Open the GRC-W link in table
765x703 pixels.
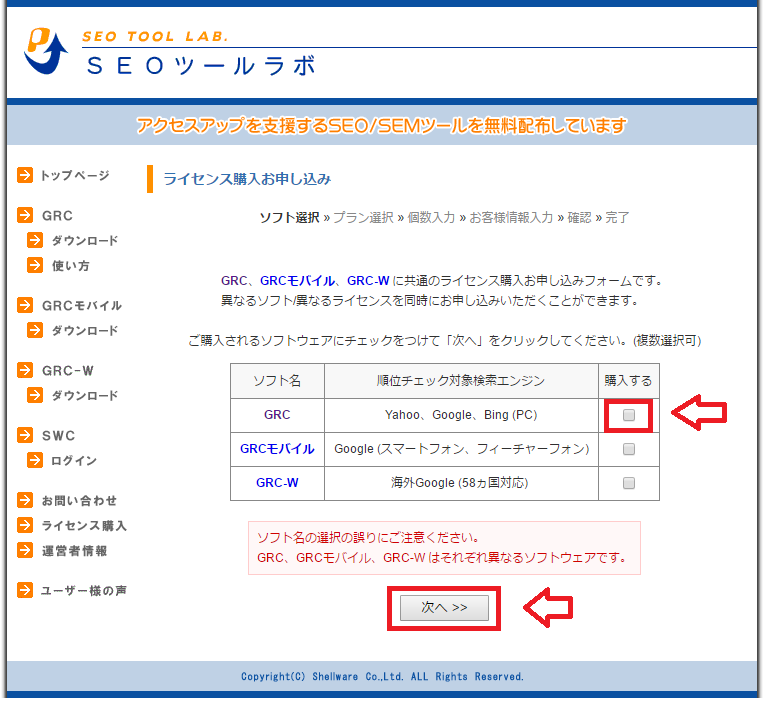pyautogui.click(x=277, y=483)
